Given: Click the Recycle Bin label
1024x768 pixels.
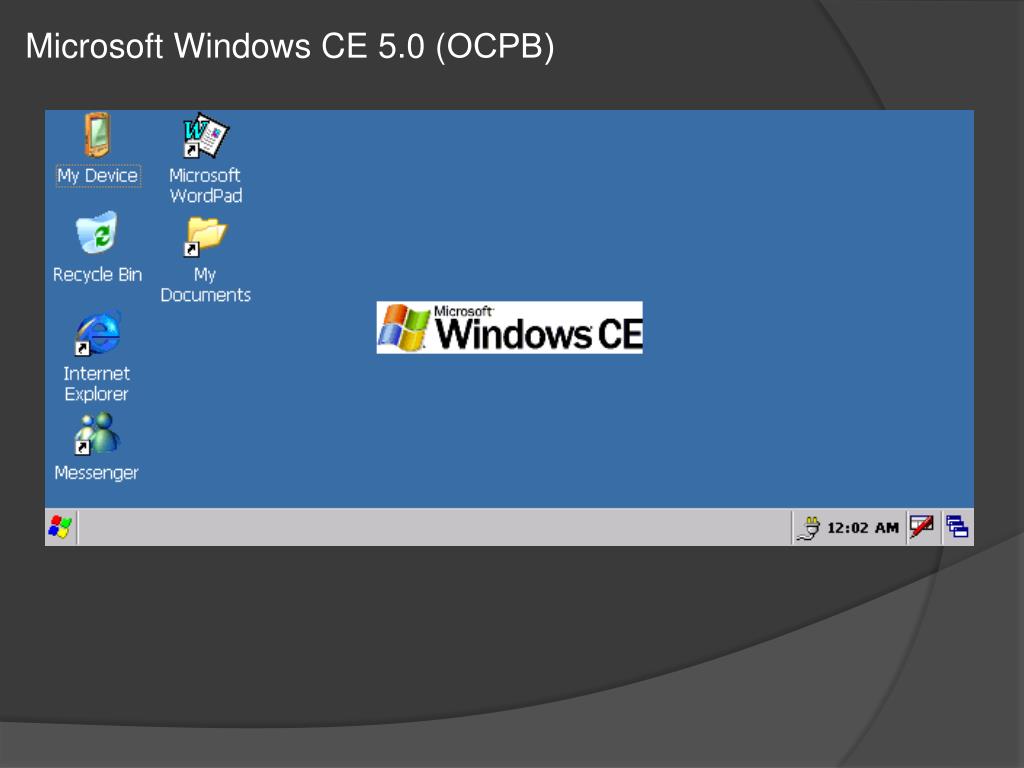Looking at the screenshot, I should click(x=97, y=275).
